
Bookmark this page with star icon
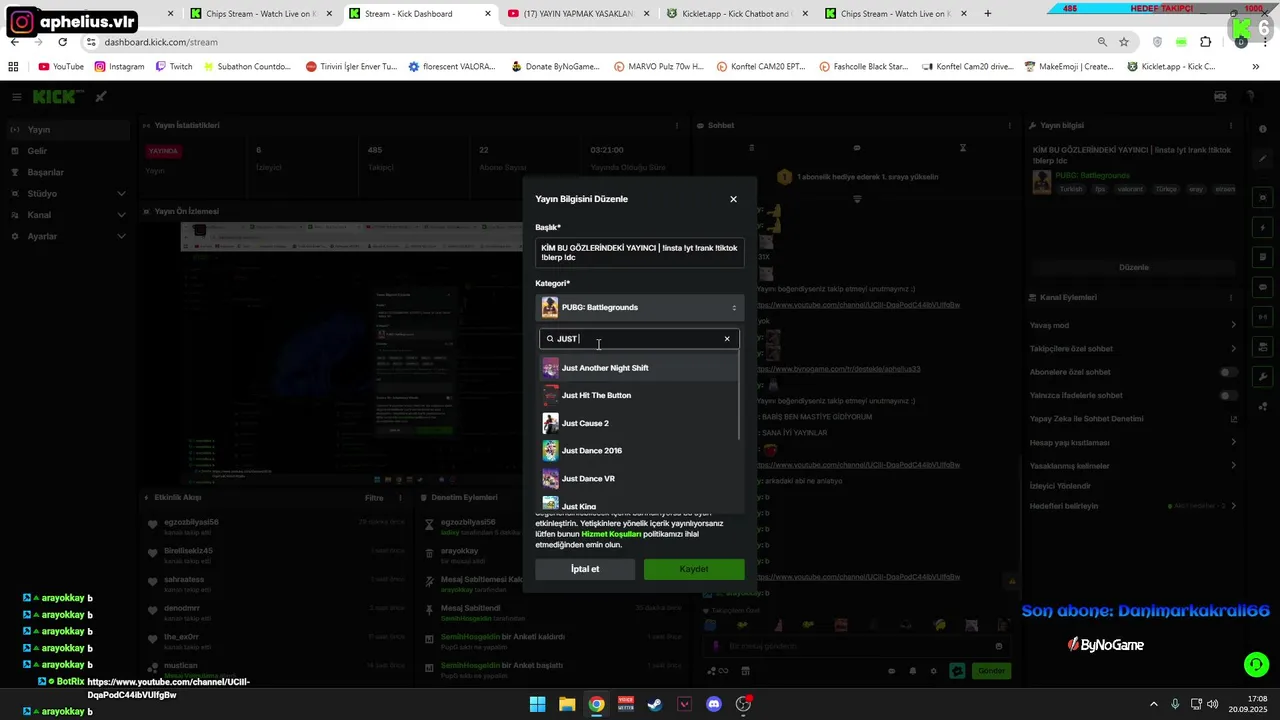[x=1124, y=42]
